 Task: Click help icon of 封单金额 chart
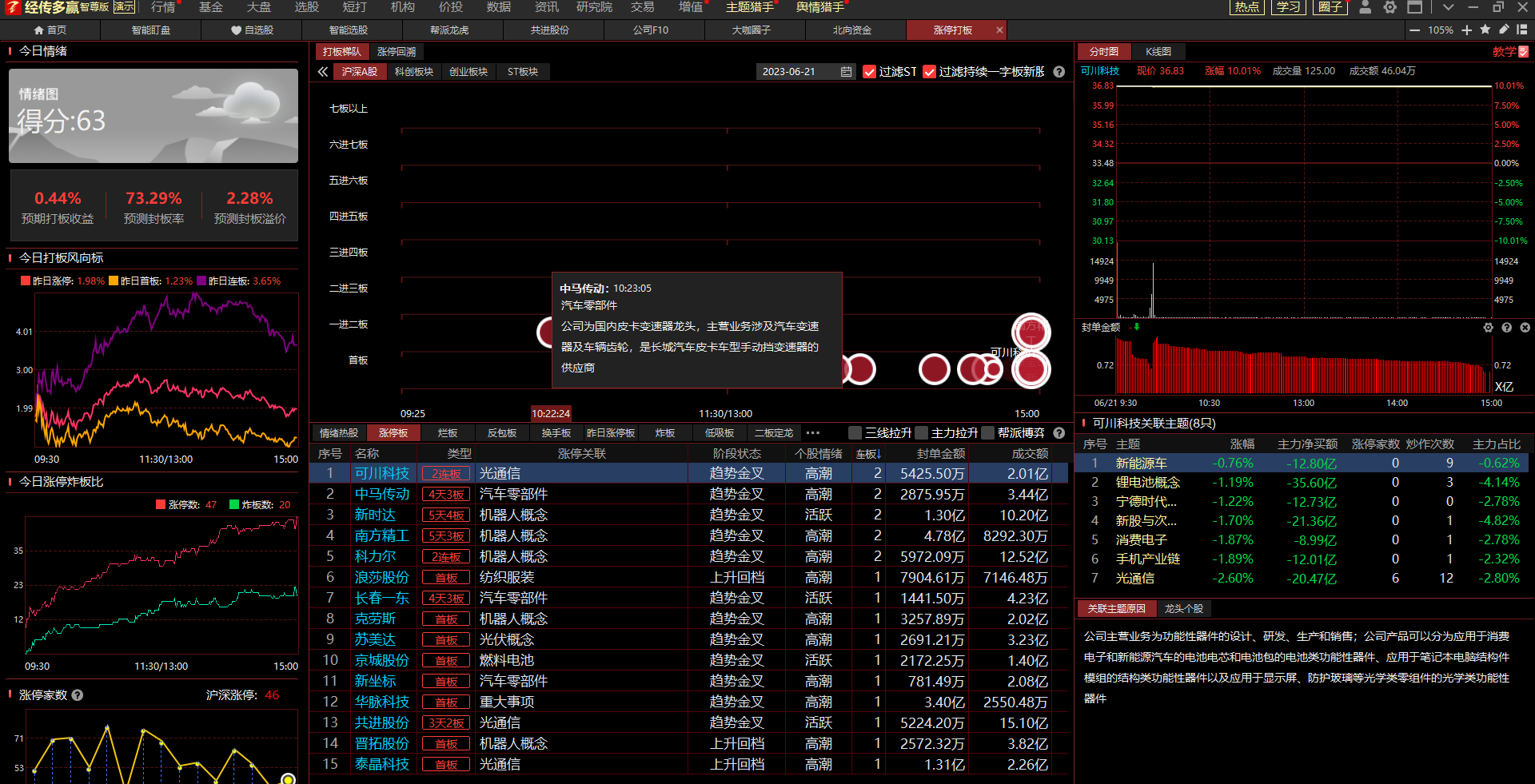point(1506,327)
